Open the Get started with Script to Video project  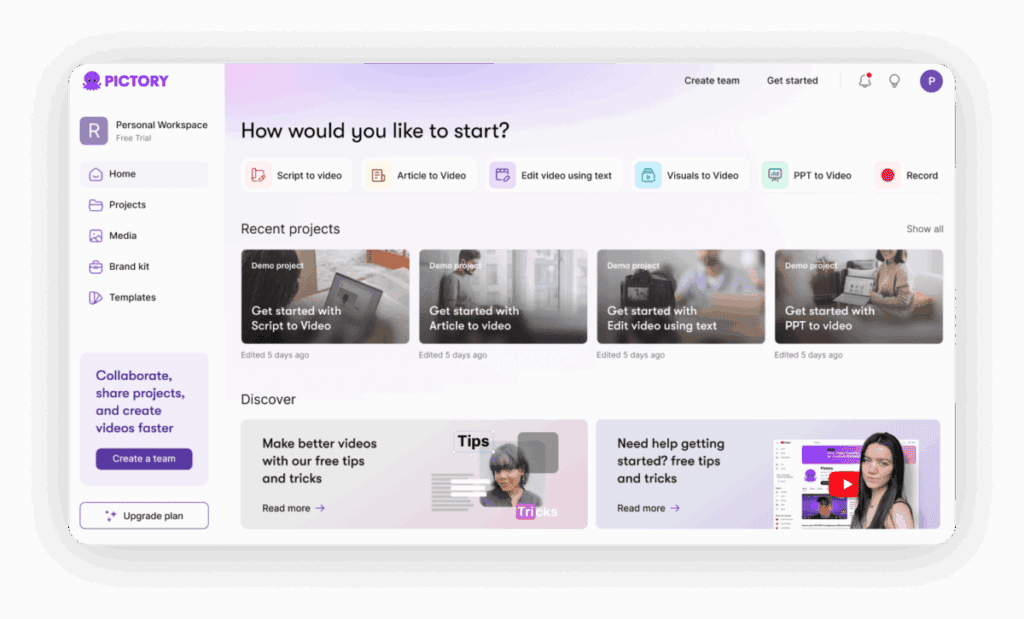click(x=325, y=297)
